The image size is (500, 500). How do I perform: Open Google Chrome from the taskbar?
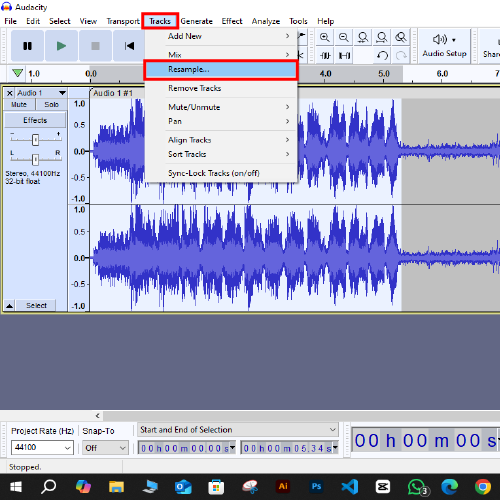click(x=483, y=487)
